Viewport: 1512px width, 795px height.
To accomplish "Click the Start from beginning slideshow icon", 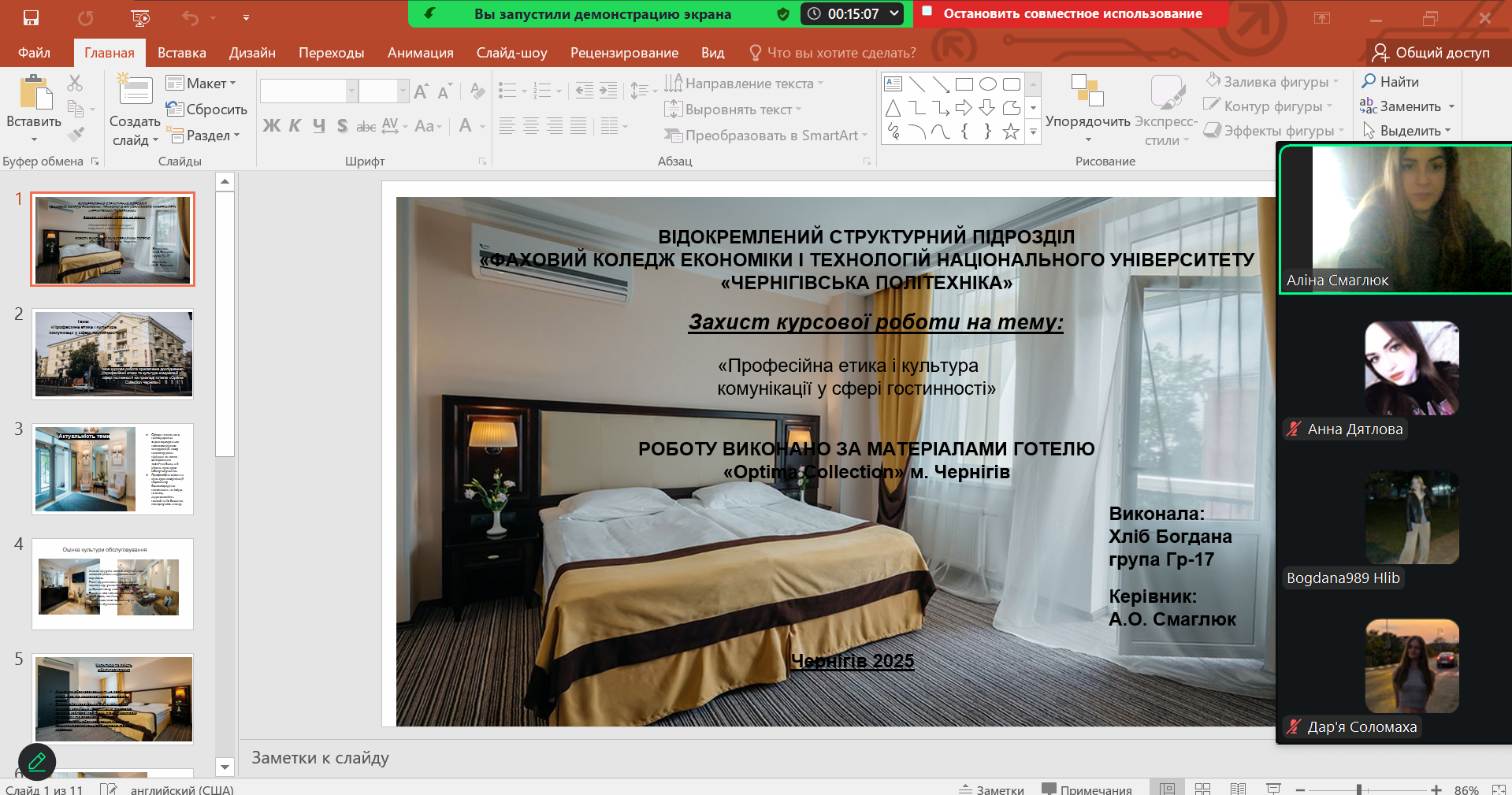I will click(140, 17).
